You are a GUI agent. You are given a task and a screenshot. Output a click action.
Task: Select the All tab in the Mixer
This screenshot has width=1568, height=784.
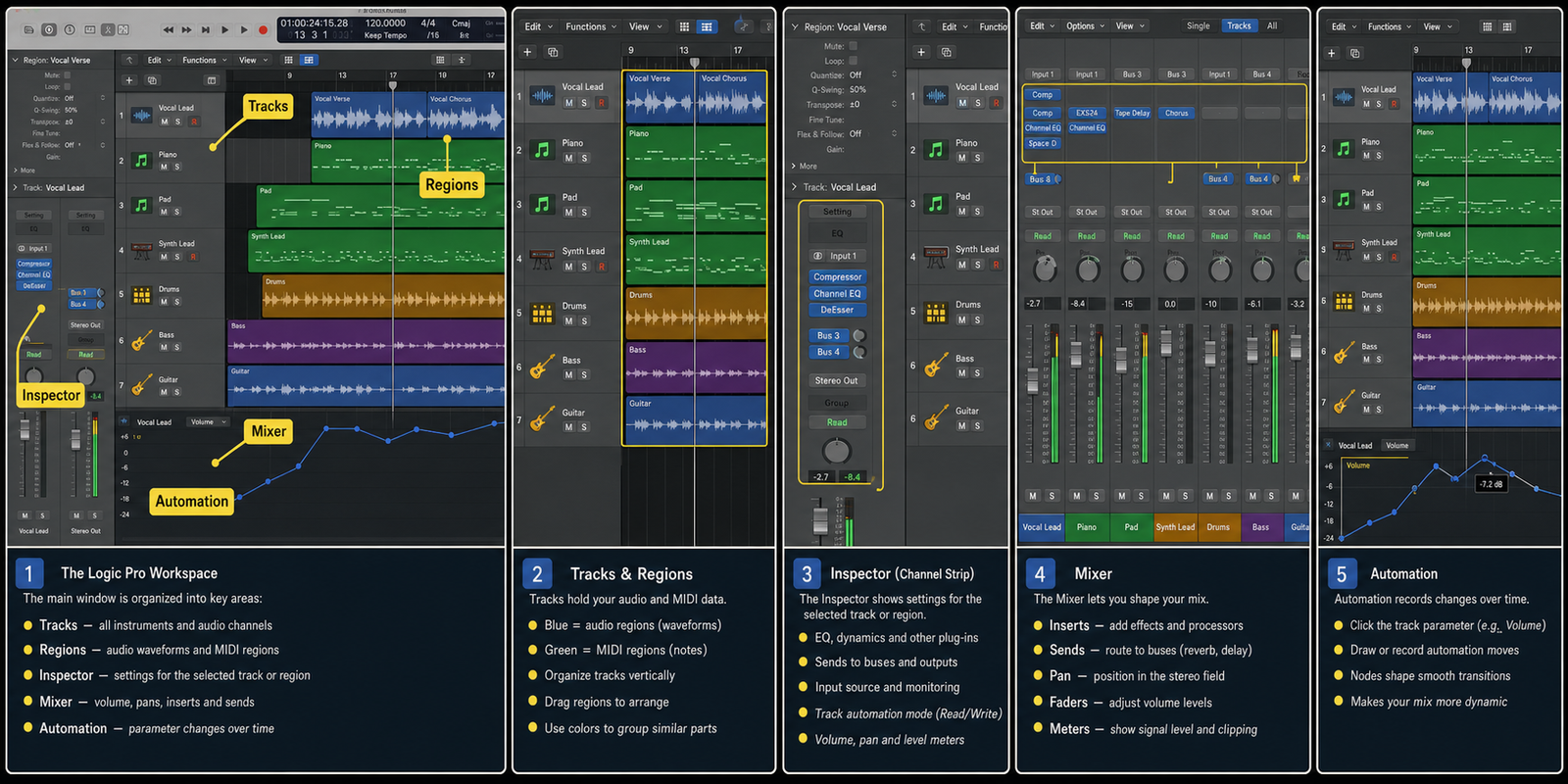click(x=1272, y=26)
